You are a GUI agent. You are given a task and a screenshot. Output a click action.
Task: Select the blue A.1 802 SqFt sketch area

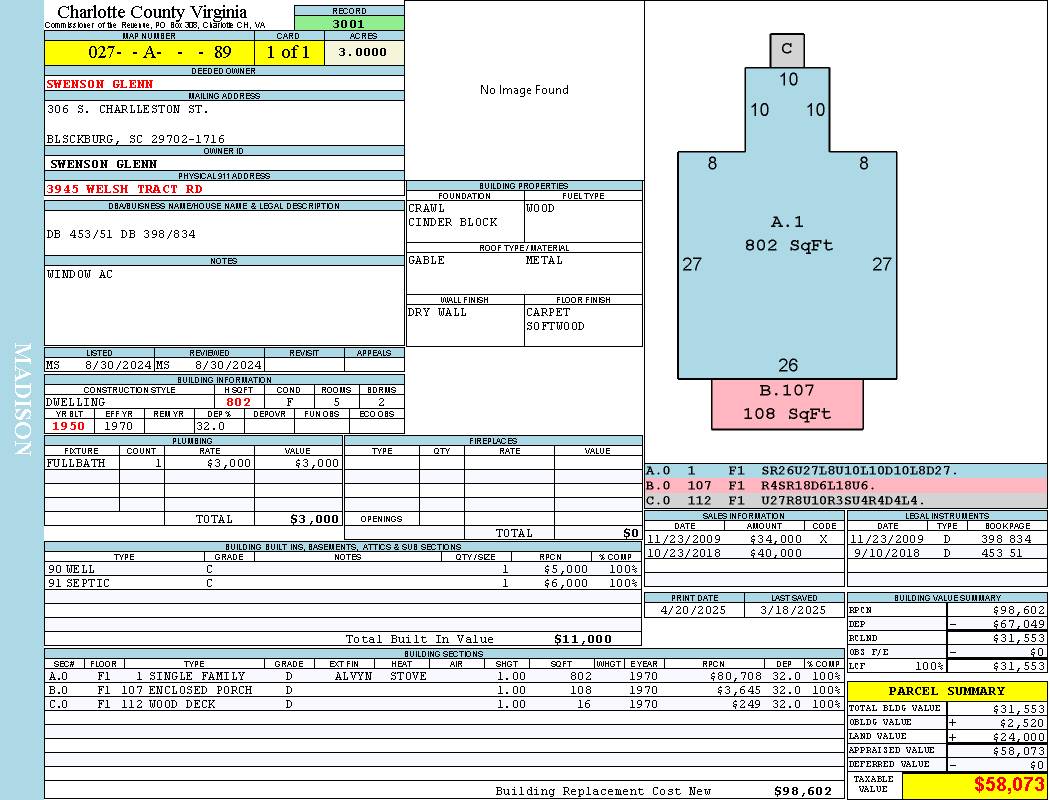pos(788,260)
